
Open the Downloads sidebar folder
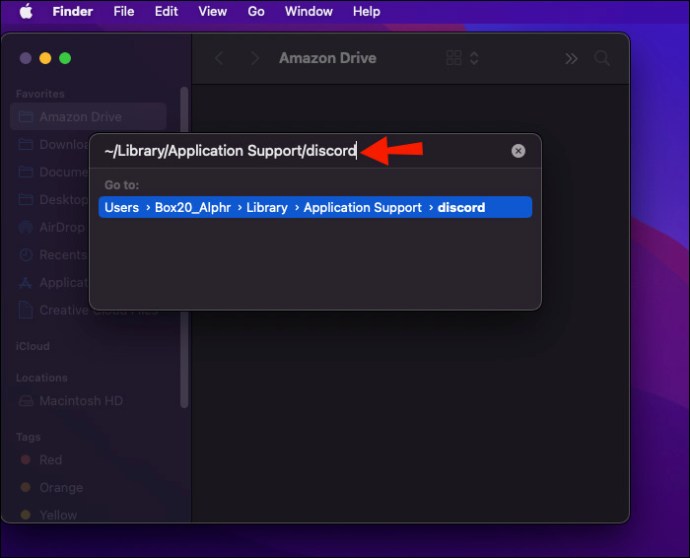point(54,144)
